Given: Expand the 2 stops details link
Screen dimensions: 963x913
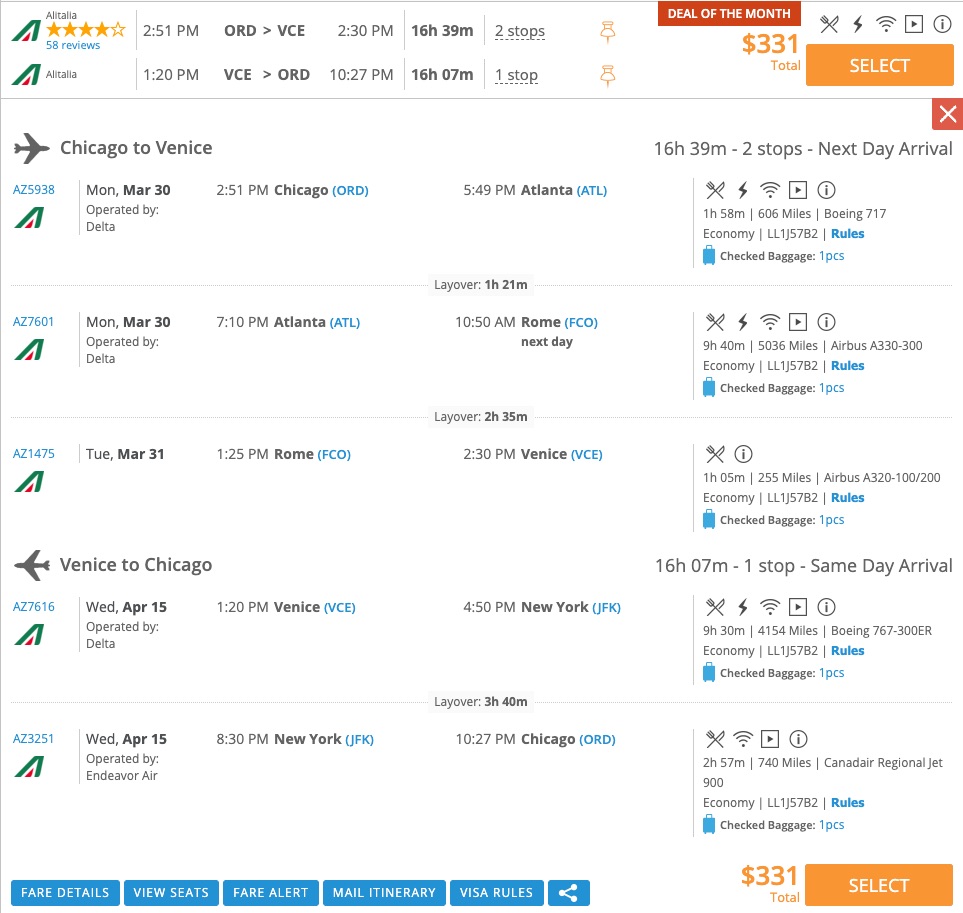Looking at the screenshot, I should click(x=520, y=32).
